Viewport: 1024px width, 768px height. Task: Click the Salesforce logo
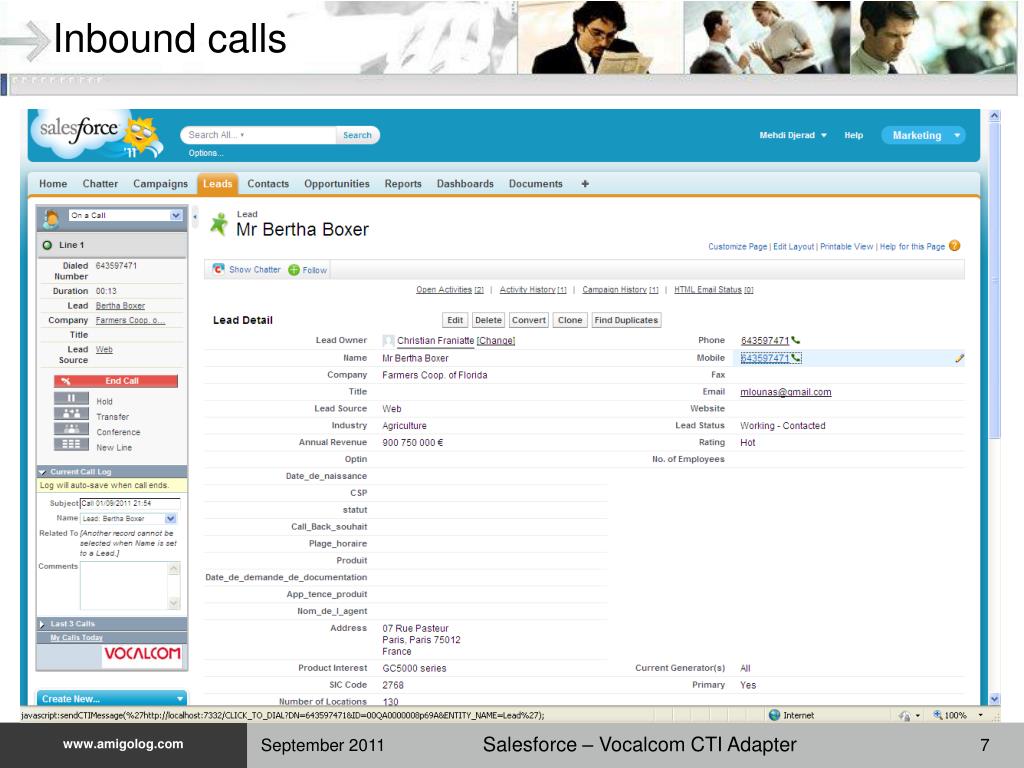(x=98, y=135)
